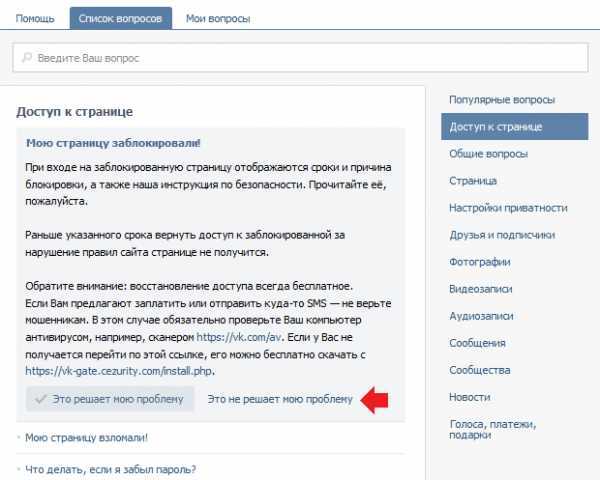
Task: Follow the https://vk.com/av link
Action: coord(239,337)
